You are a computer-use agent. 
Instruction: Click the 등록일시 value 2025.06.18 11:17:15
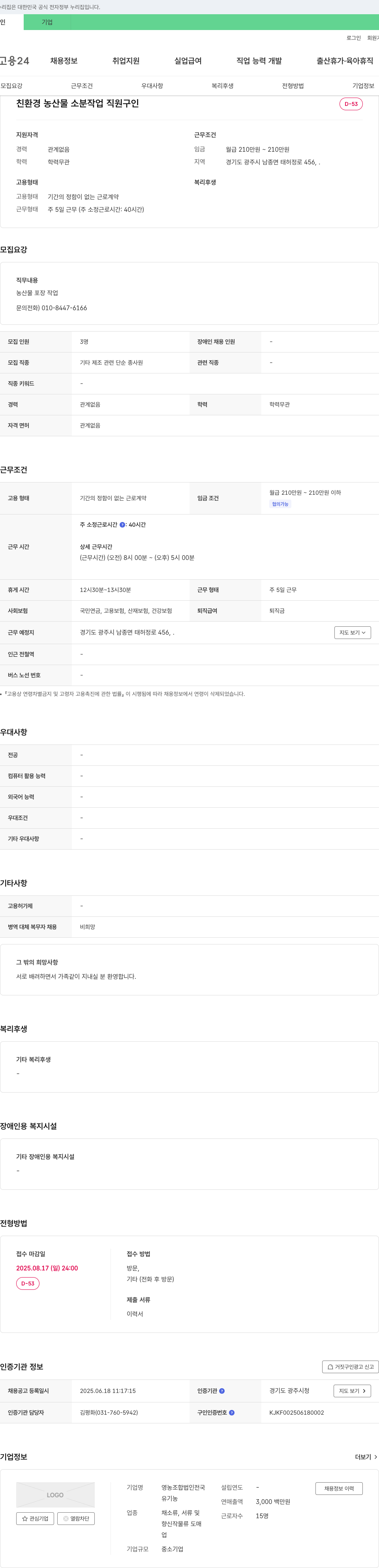pyautogui.click(x=108, y=1391)
